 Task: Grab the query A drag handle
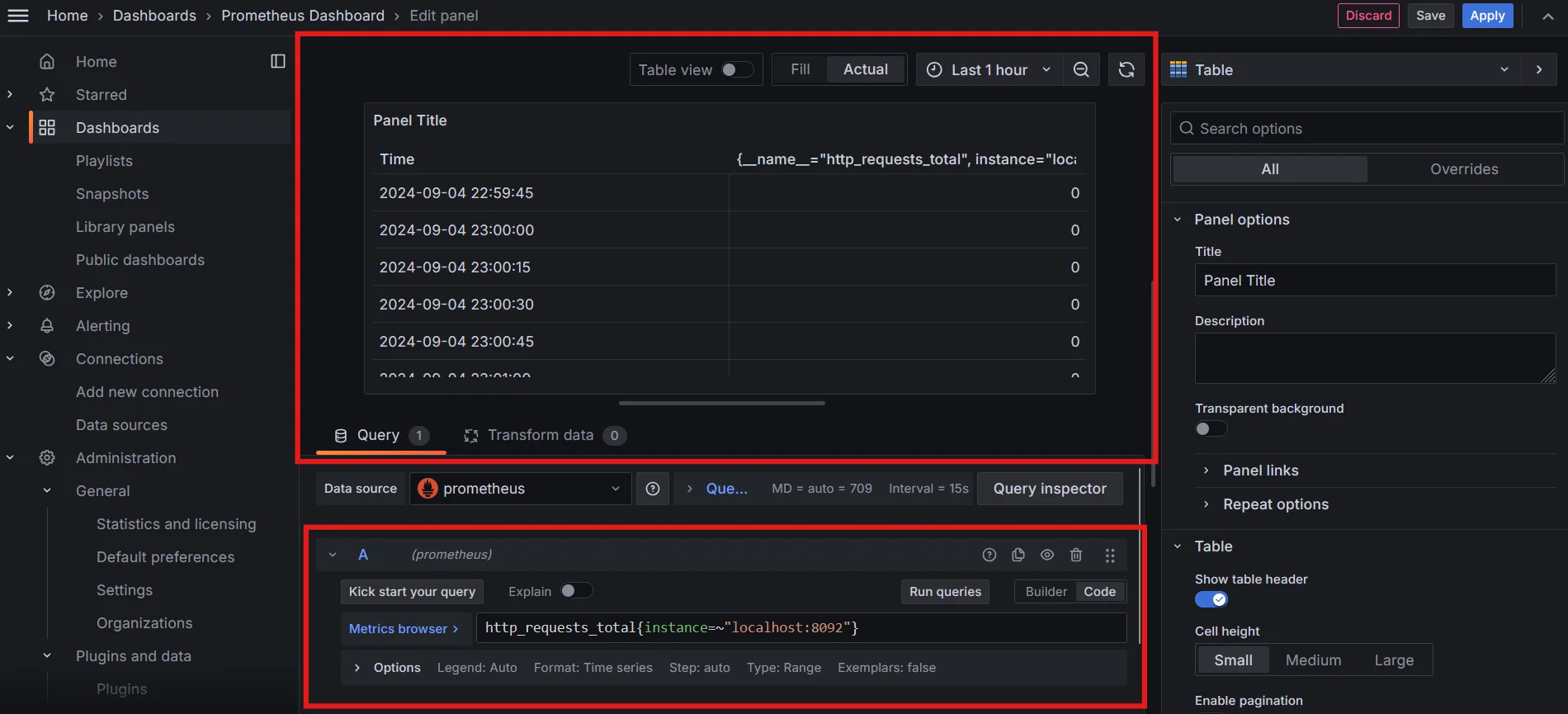[x=1110, y=556]
